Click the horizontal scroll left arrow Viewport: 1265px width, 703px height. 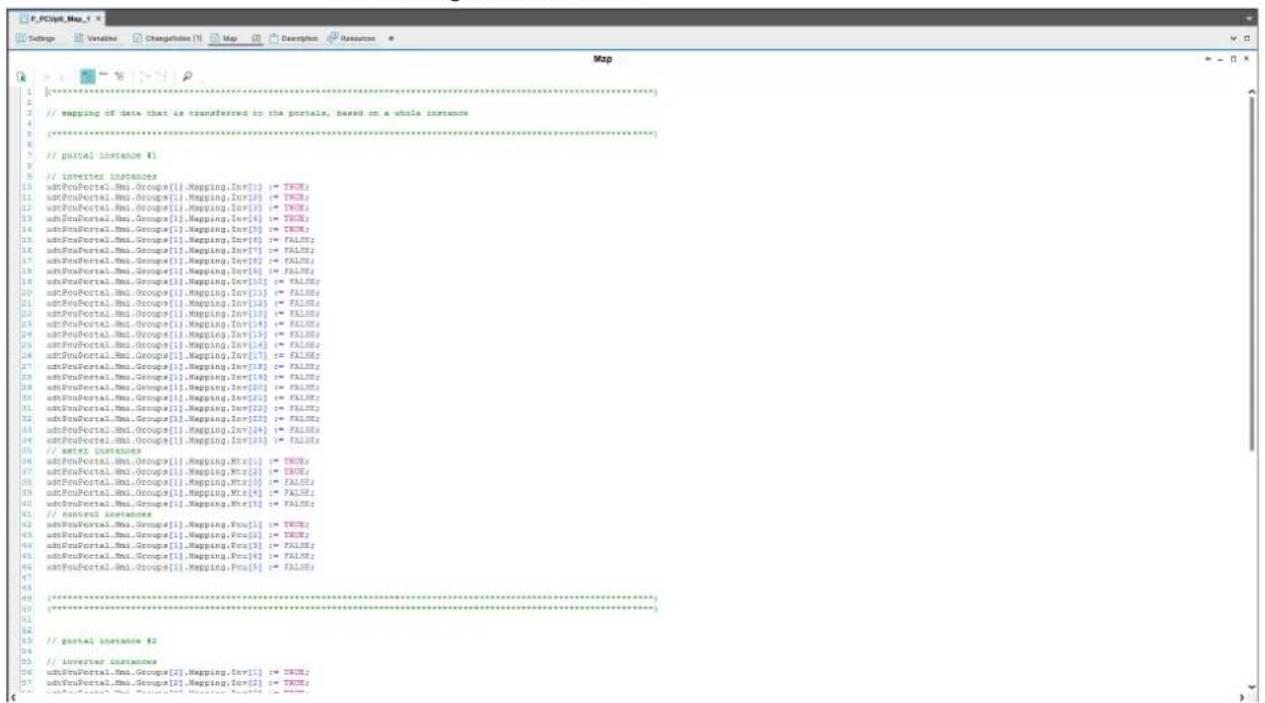(x=11, y=696)
